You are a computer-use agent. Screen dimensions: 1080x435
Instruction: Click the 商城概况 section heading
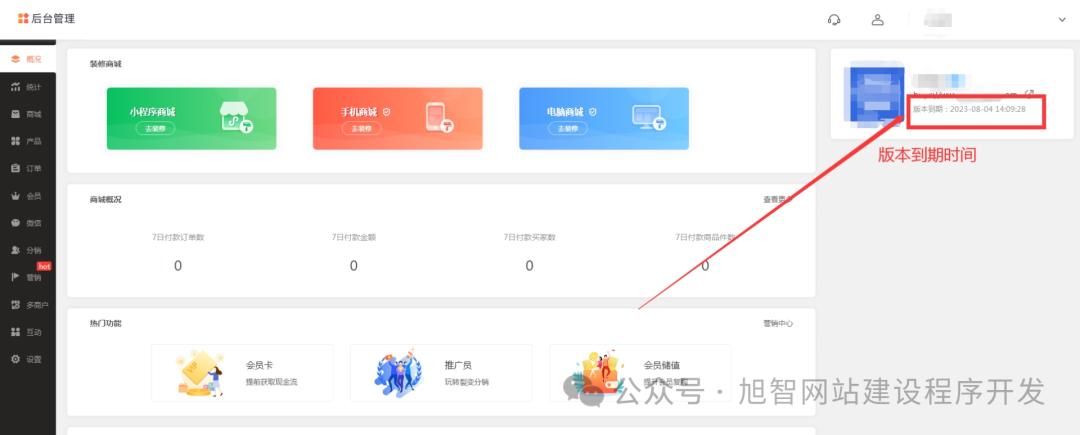pos(105,200)
